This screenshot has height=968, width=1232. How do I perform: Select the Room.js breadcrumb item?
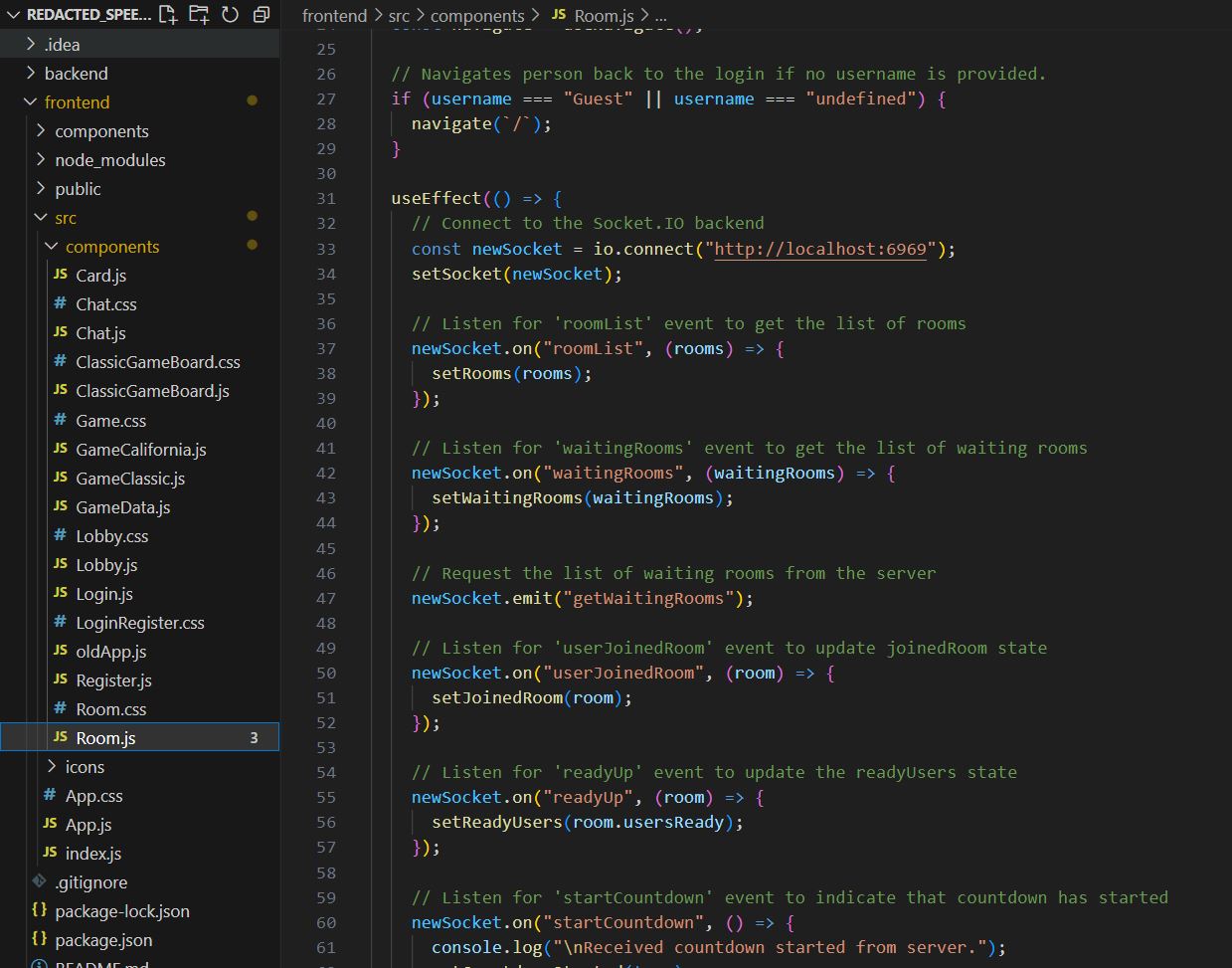(x=603, y=16)
